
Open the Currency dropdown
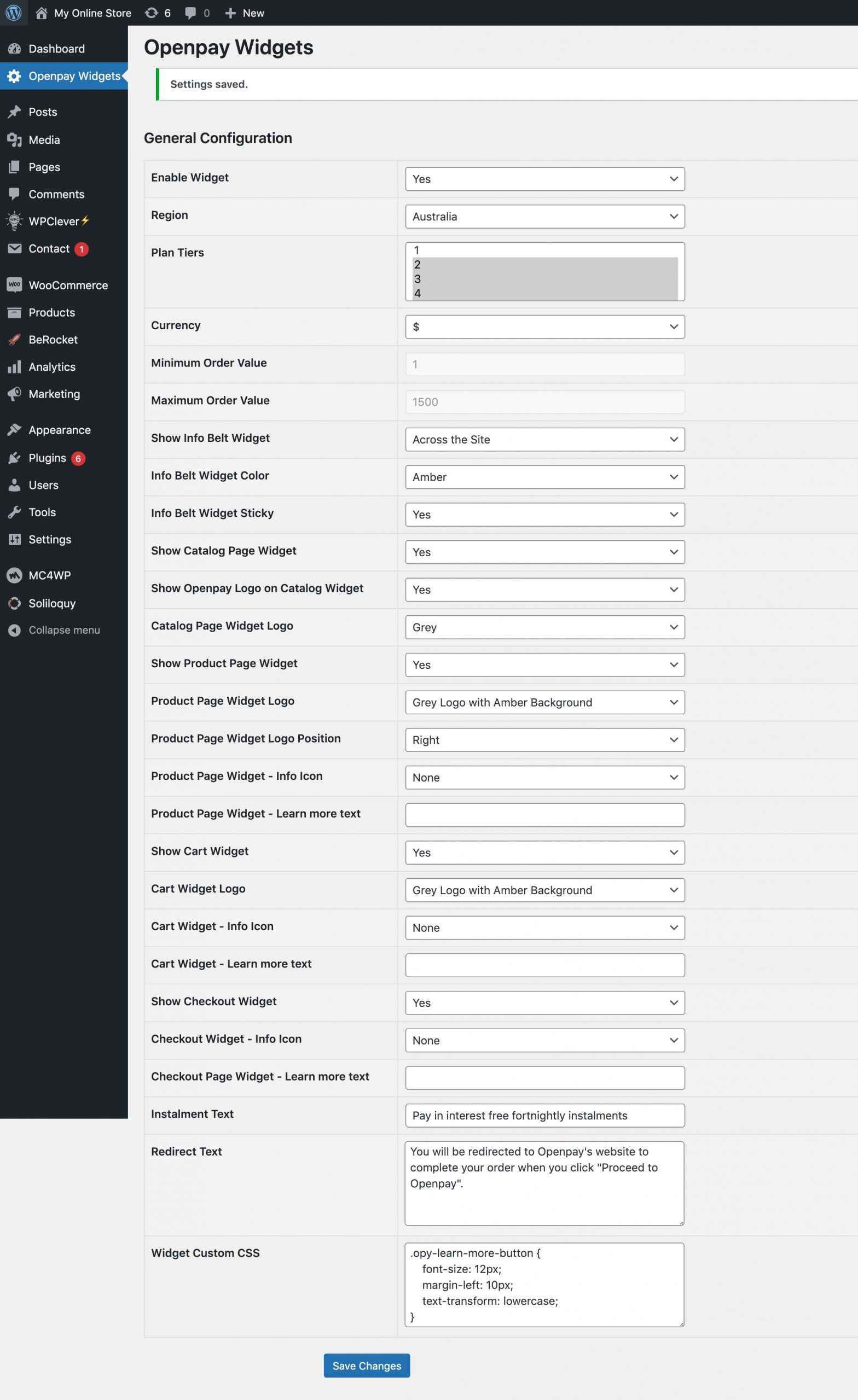(544, 326)
